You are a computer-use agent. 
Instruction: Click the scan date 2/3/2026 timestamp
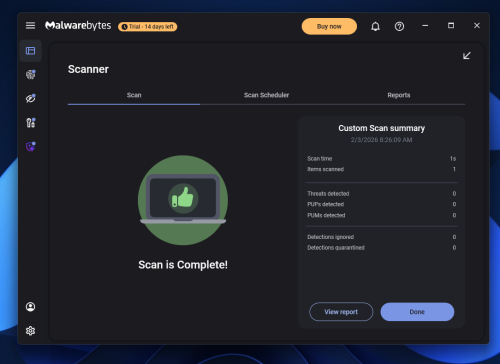coord(381,140)
